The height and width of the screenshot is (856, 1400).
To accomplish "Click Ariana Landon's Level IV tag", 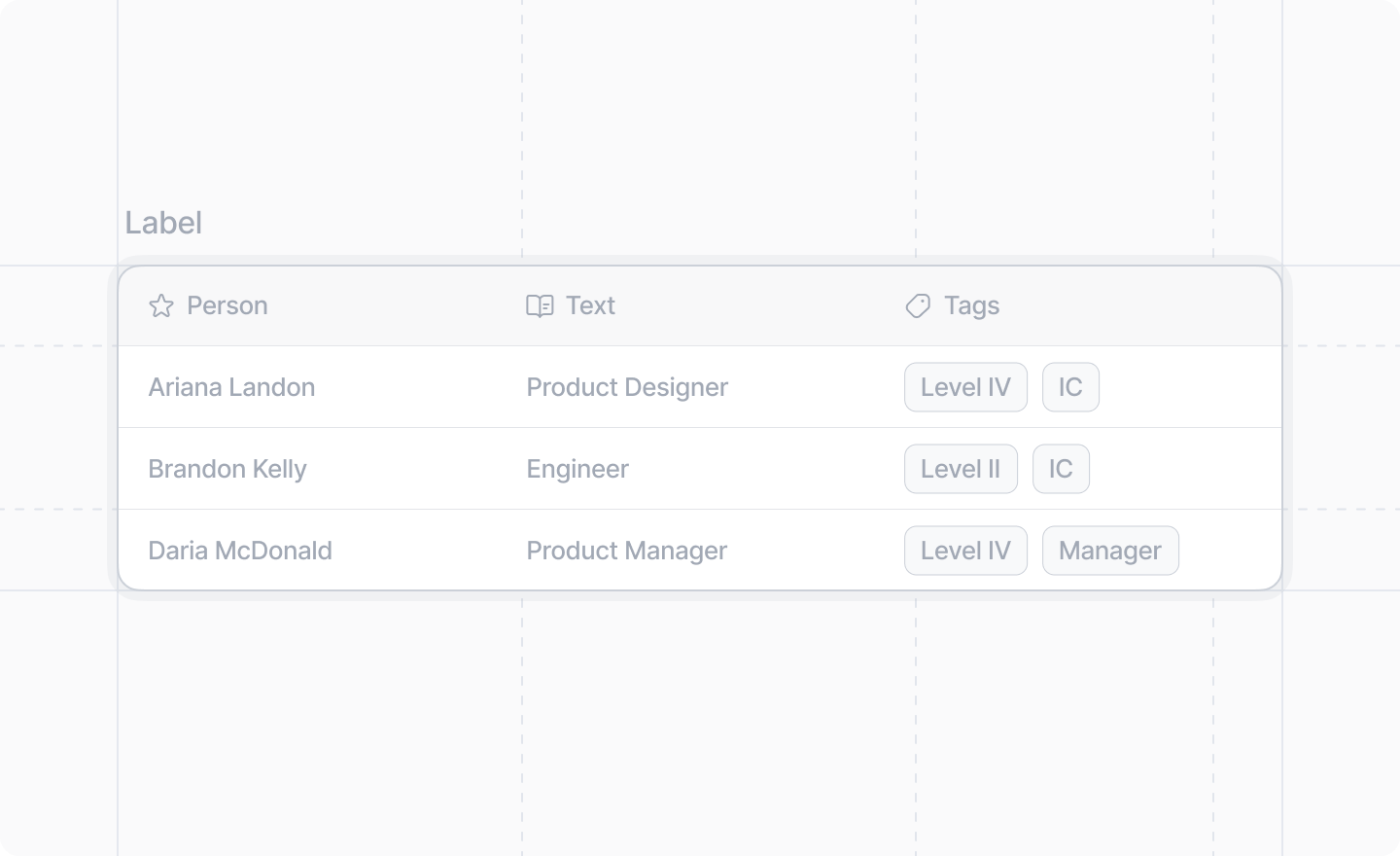I will [x=965, y=387].
